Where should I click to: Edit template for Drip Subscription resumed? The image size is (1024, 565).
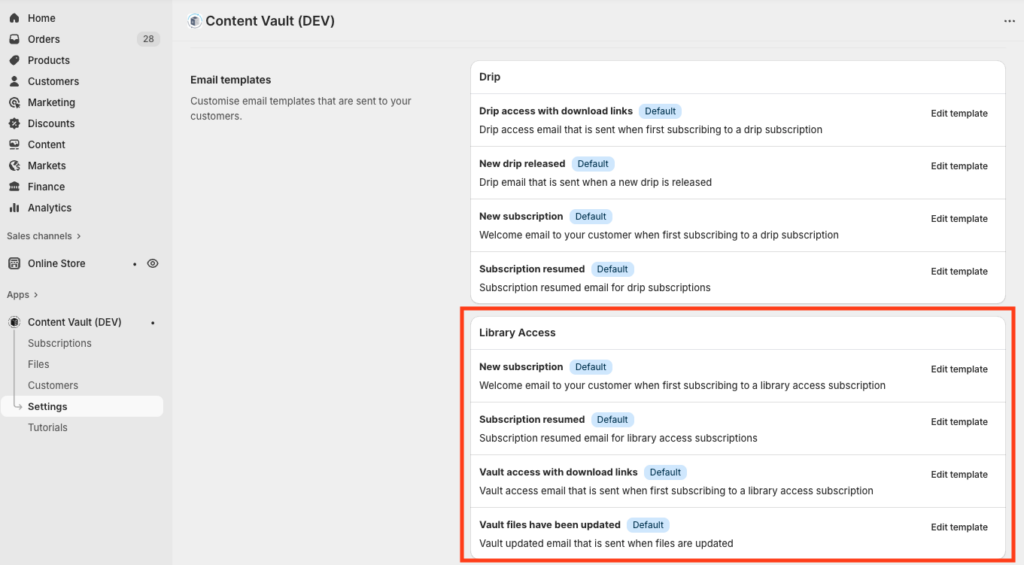pos(959,271)
